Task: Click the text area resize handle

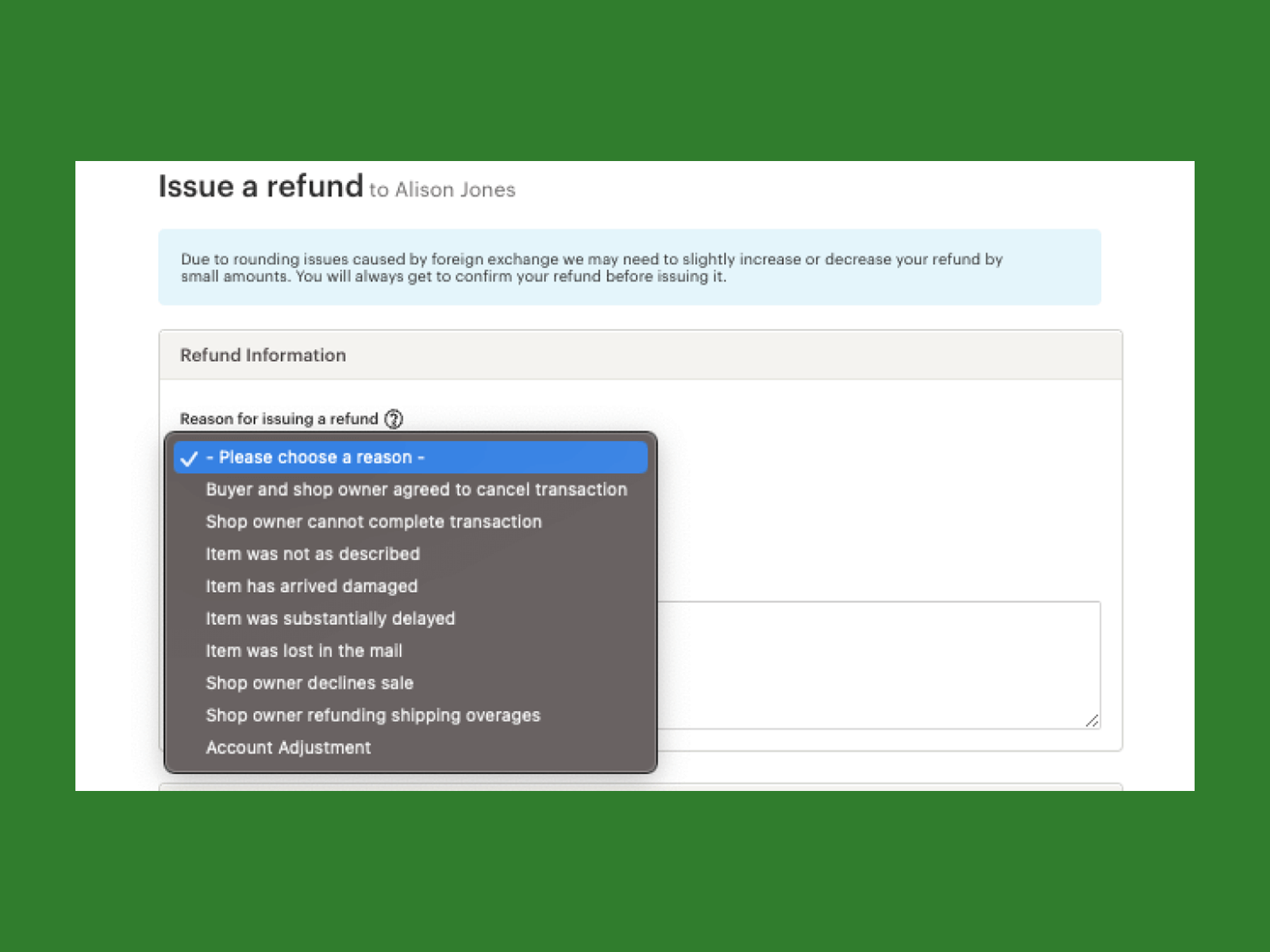Action: click(x=1092, y=720)
